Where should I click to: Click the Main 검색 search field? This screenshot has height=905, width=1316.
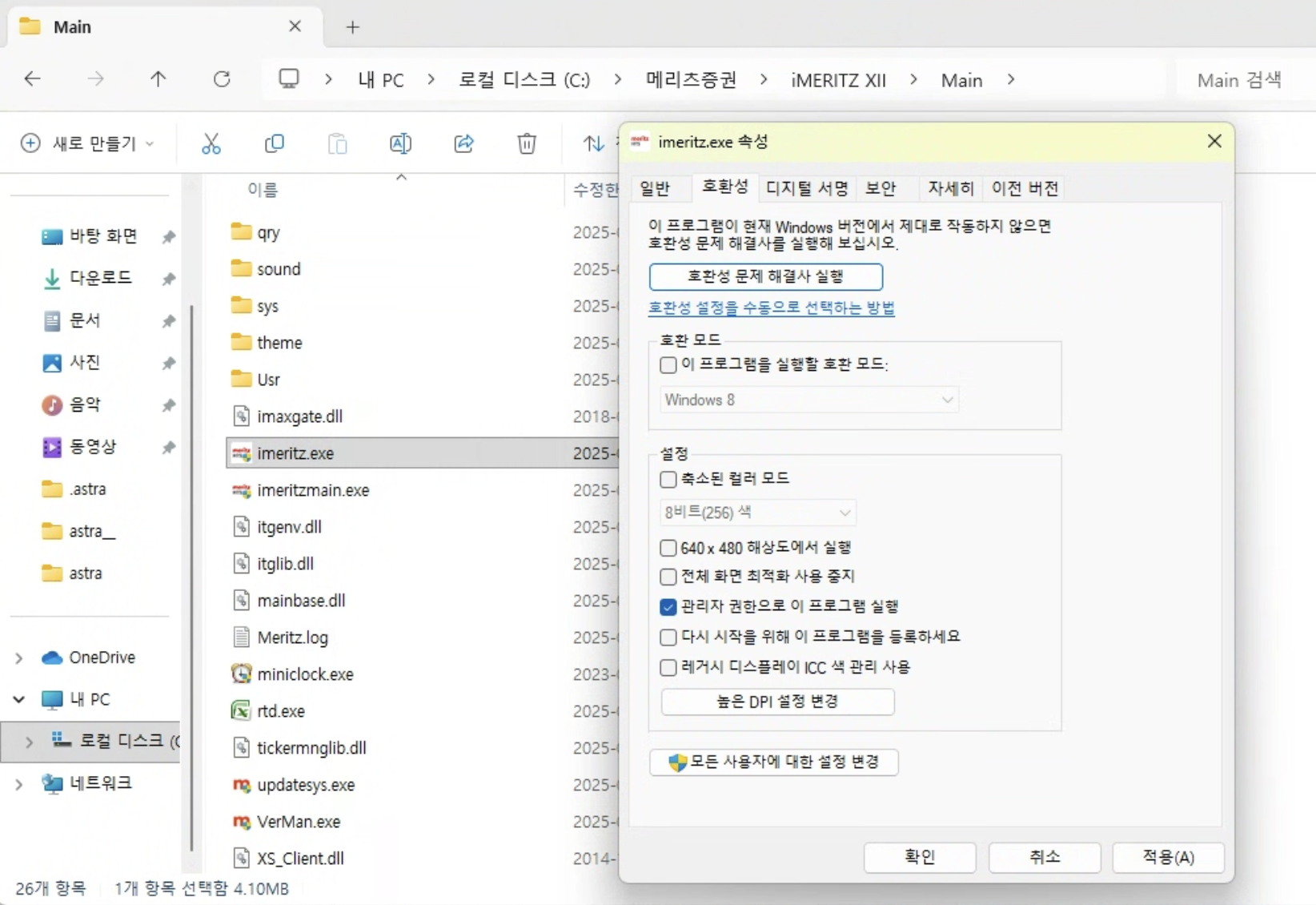(x=1238, y=80)
